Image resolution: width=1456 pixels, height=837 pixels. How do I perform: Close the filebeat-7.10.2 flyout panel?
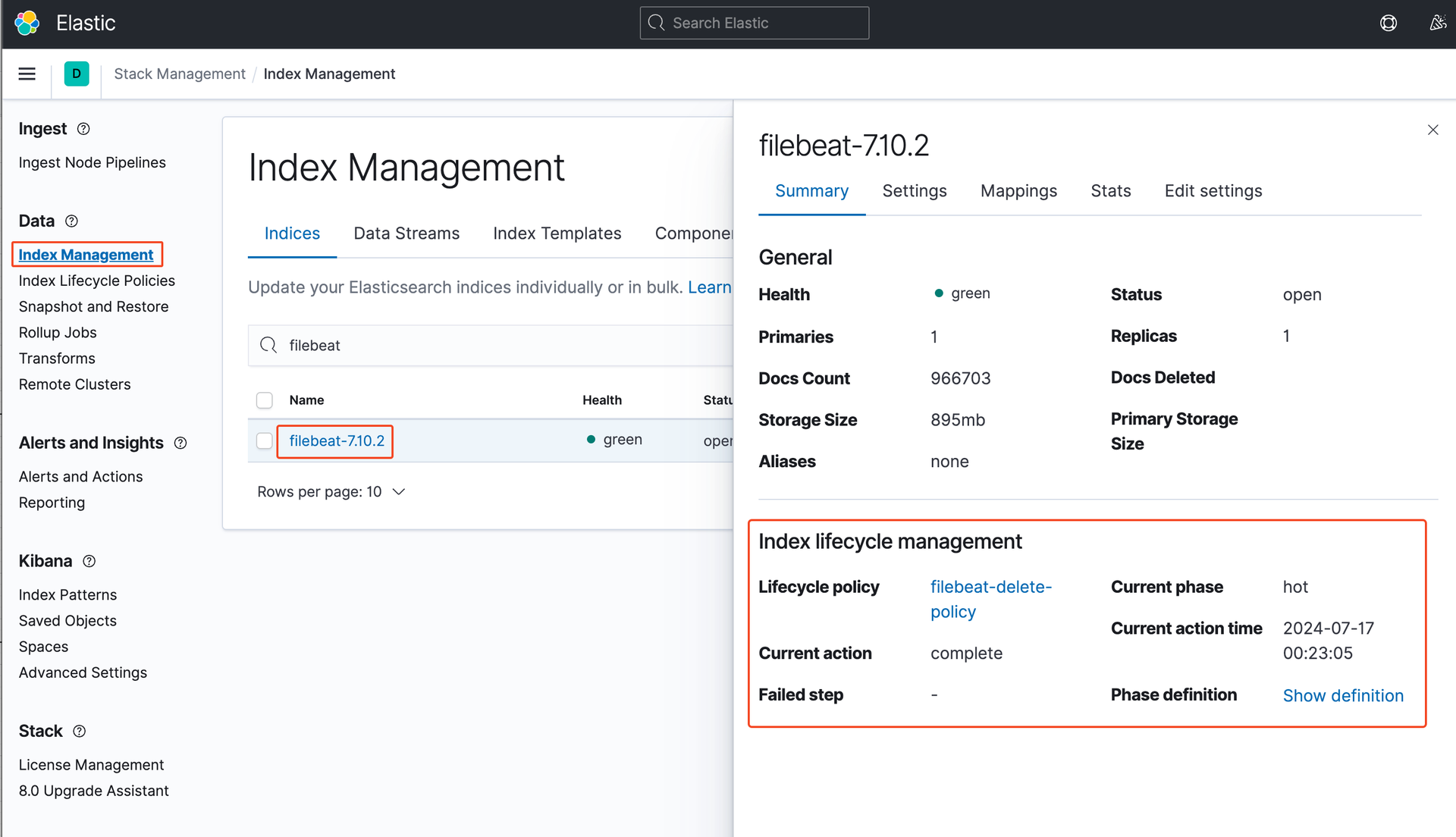[1432, 130]
